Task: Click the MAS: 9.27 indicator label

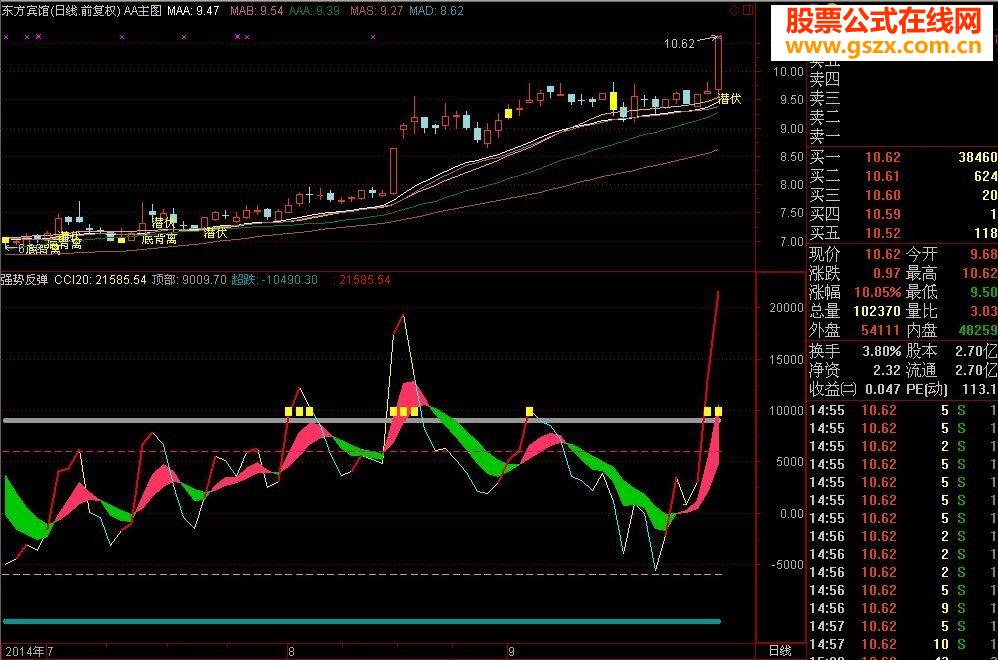Action: [376, 11]
